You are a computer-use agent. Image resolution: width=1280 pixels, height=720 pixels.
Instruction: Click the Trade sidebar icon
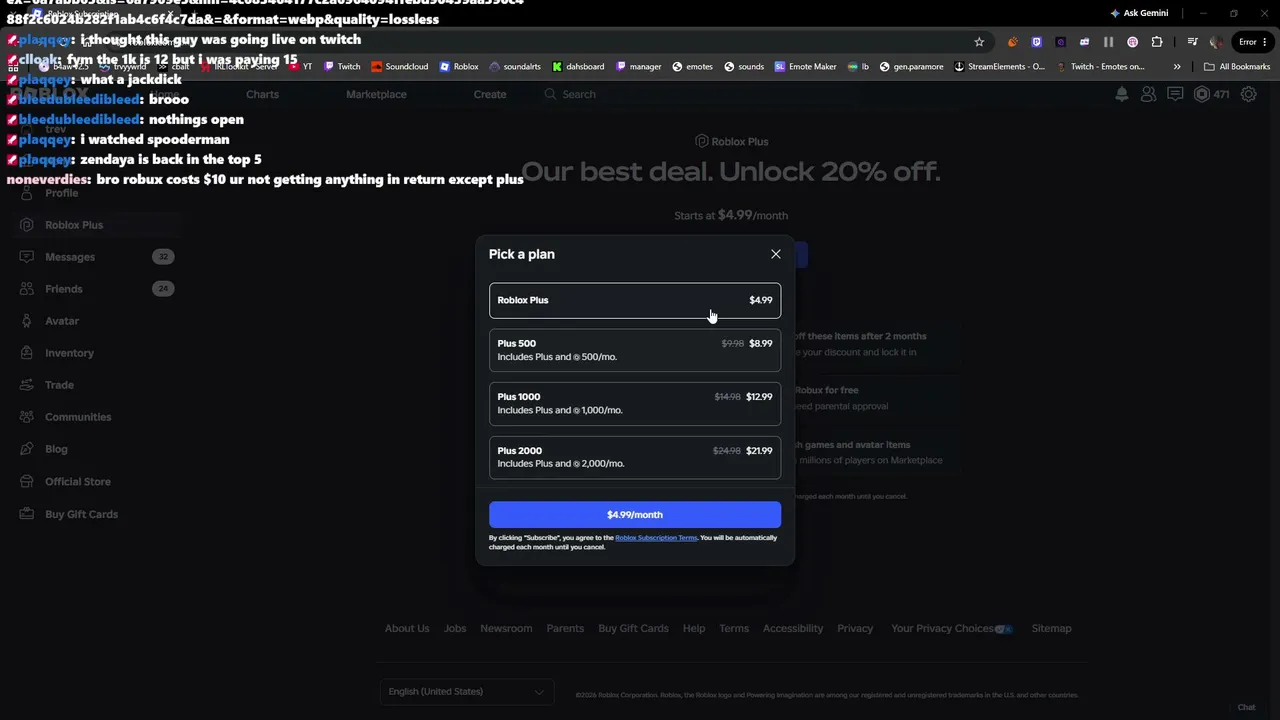point(26,385)
